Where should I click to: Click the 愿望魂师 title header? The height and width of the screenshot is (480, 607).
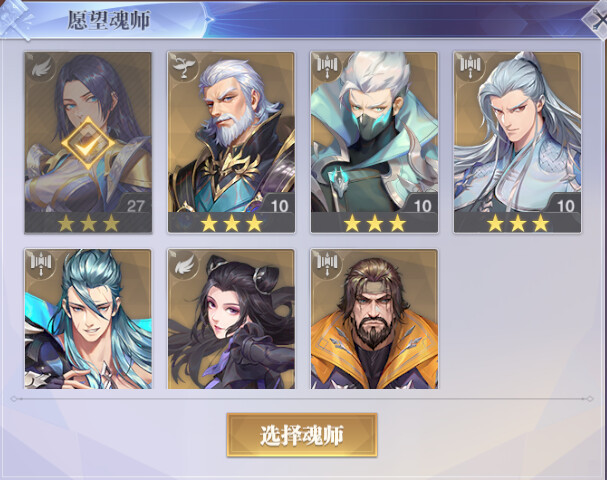pos(109,20)
